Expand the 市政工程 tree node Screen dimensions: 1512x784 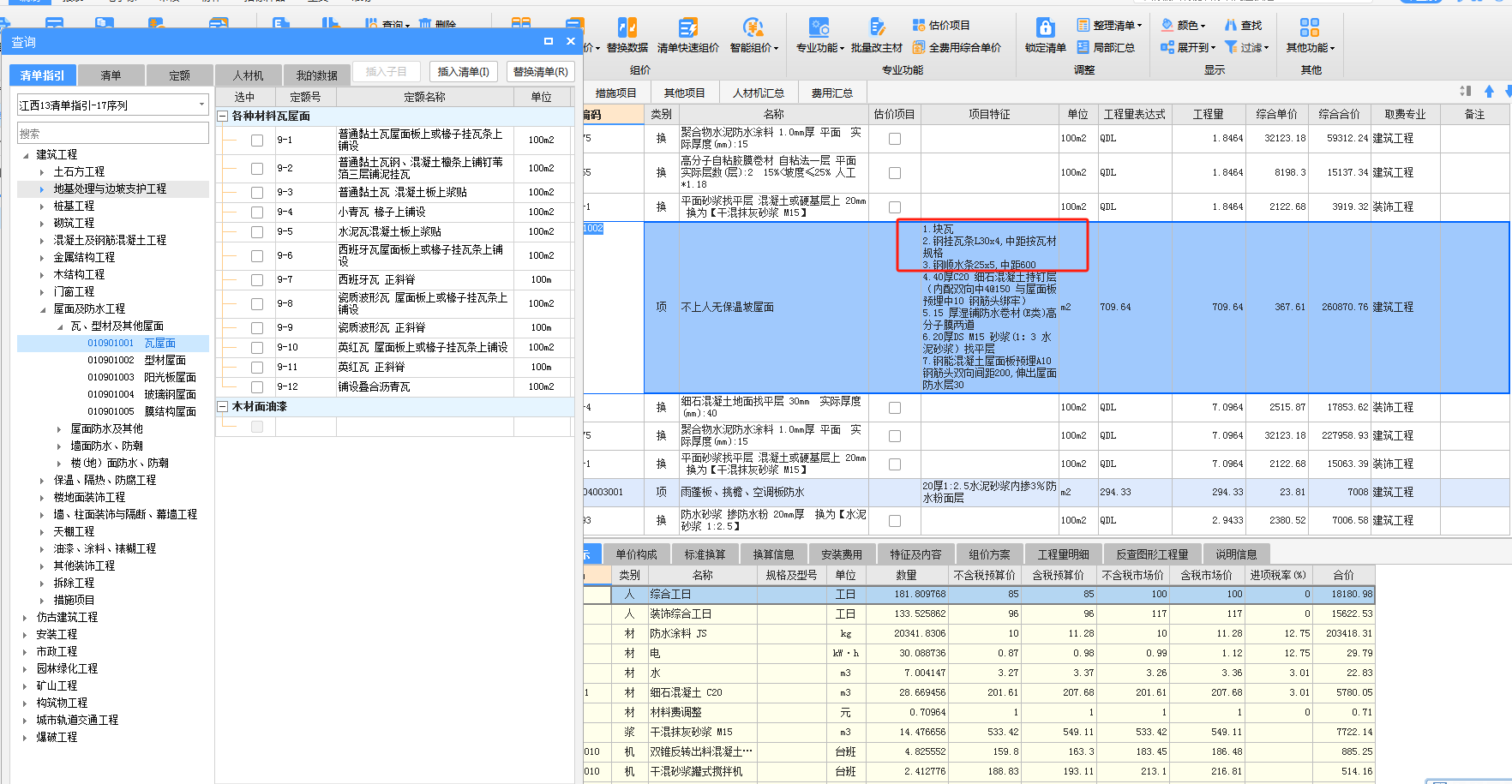[x=25, y=652]
